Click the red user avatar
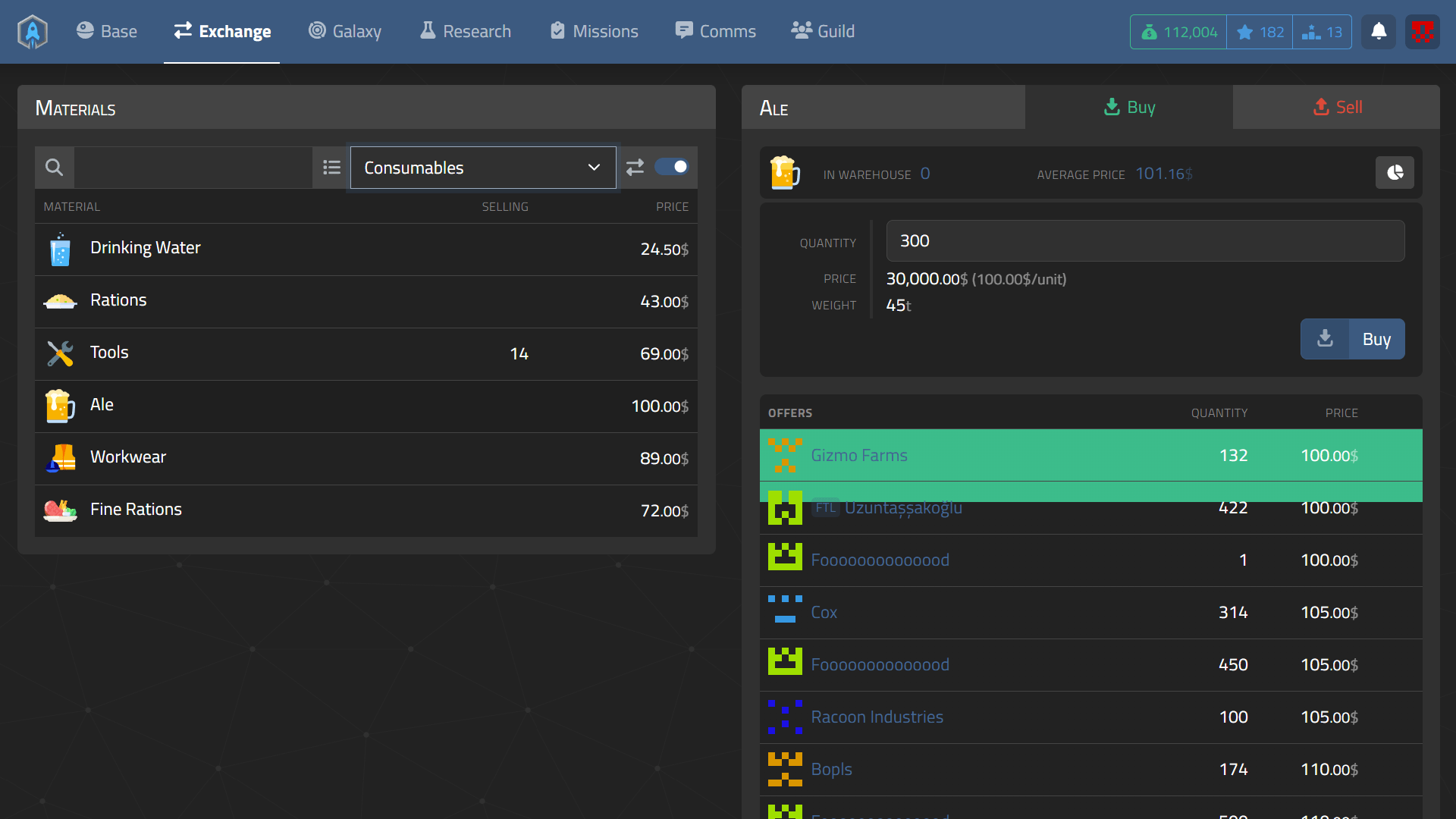 [1422, 32]
